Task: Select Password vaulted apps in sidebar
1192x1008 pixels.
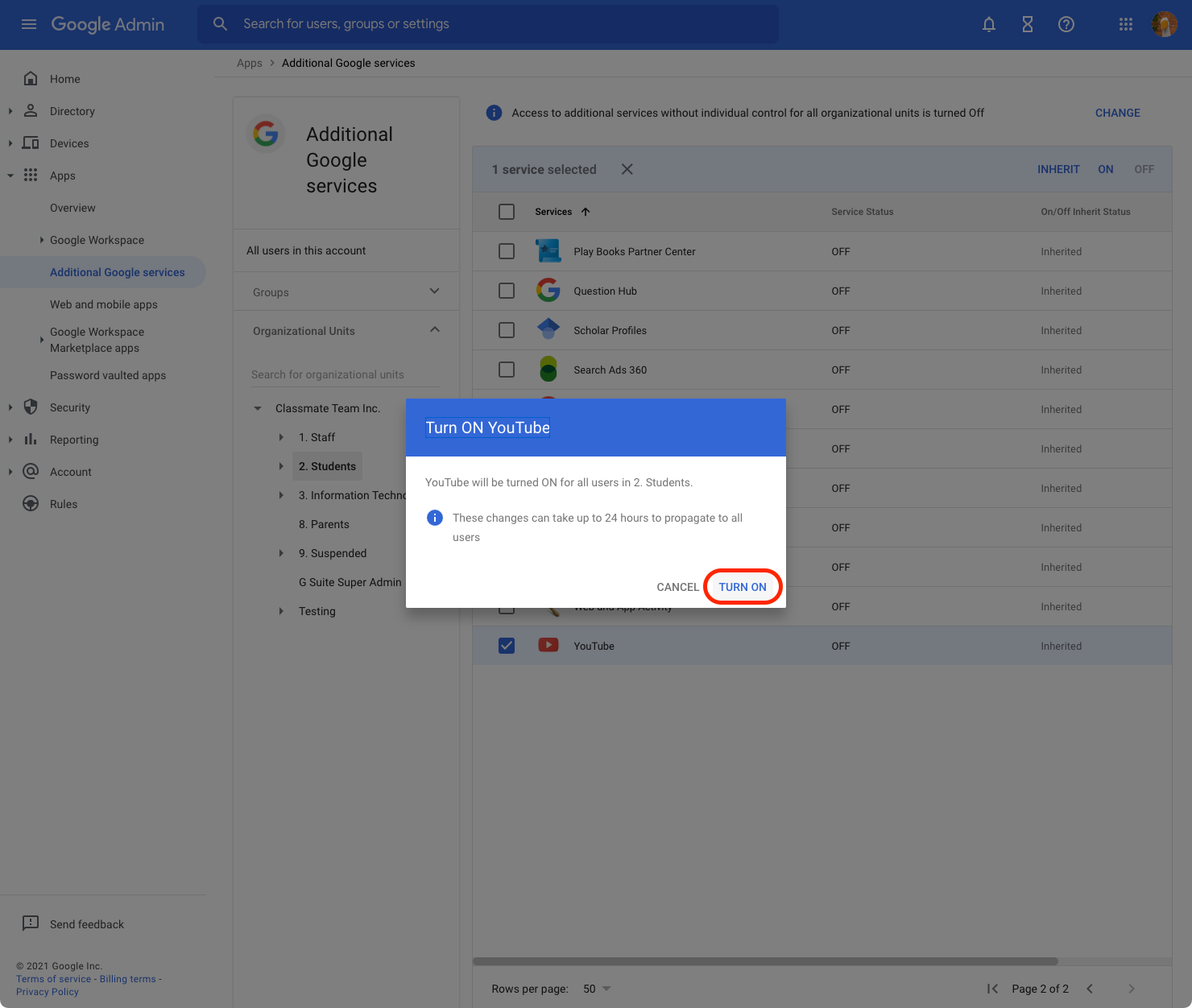Action: (108, 375)
